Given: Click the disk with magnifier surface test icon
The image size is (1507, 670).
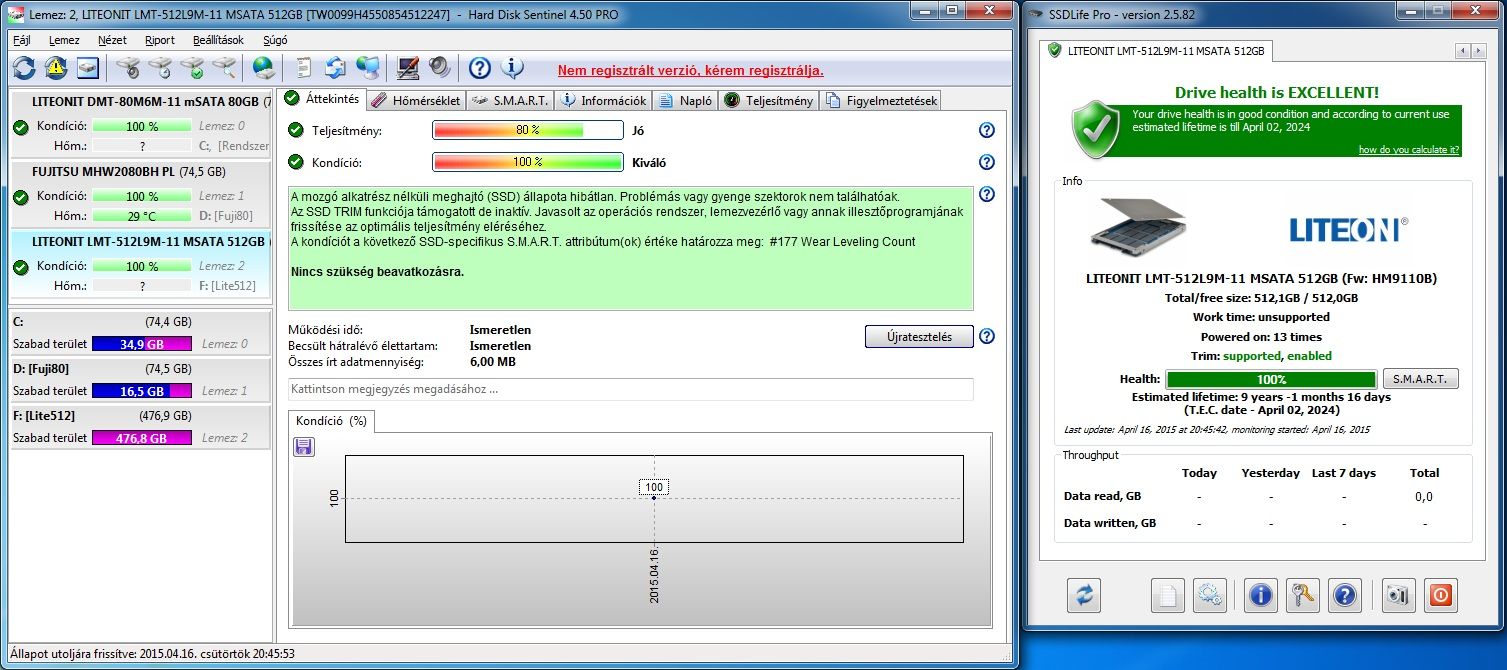Looking at the screenshot, I should (x=224, y=68).
